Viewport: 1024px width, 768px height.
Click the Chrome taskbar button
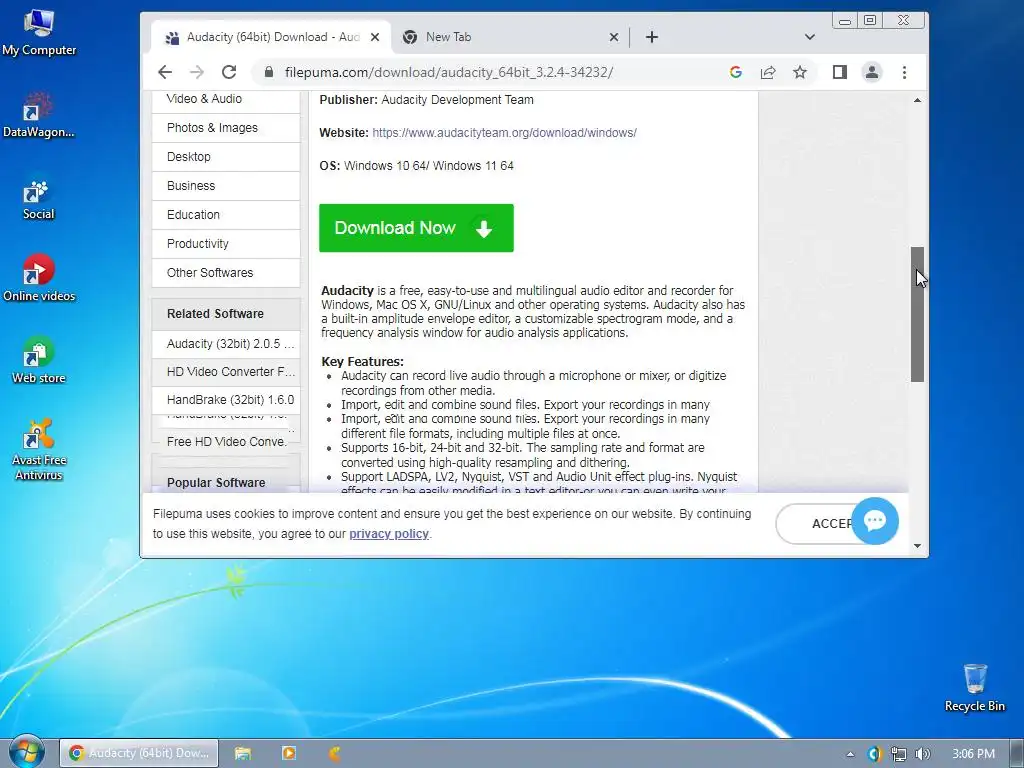(139, 753)
